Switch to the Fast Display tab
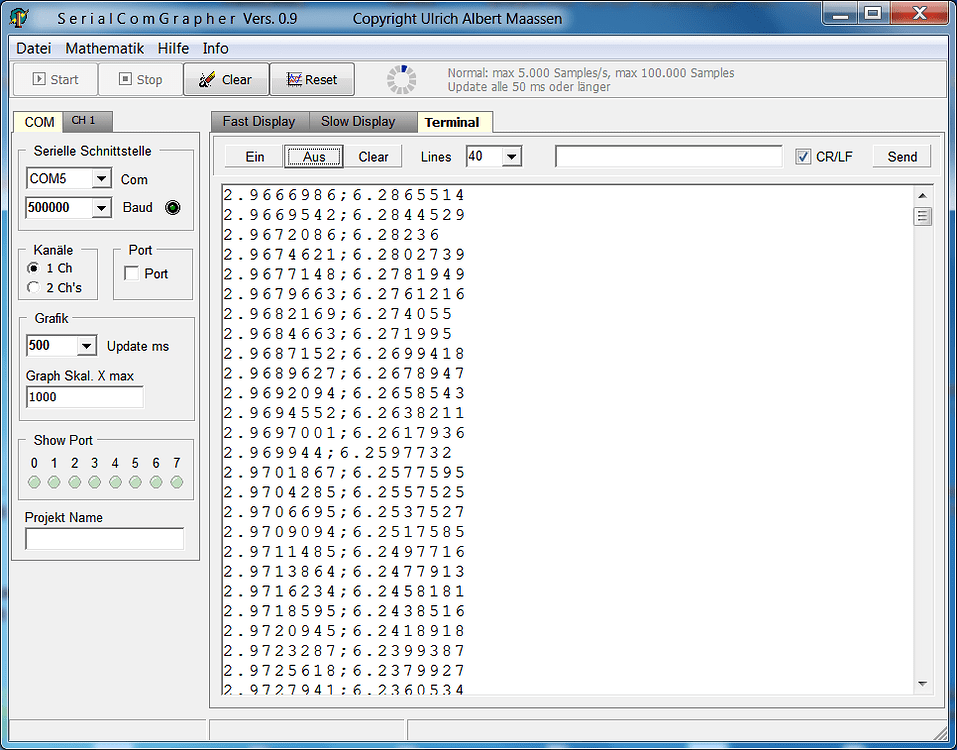 click(x=258, y=121)
